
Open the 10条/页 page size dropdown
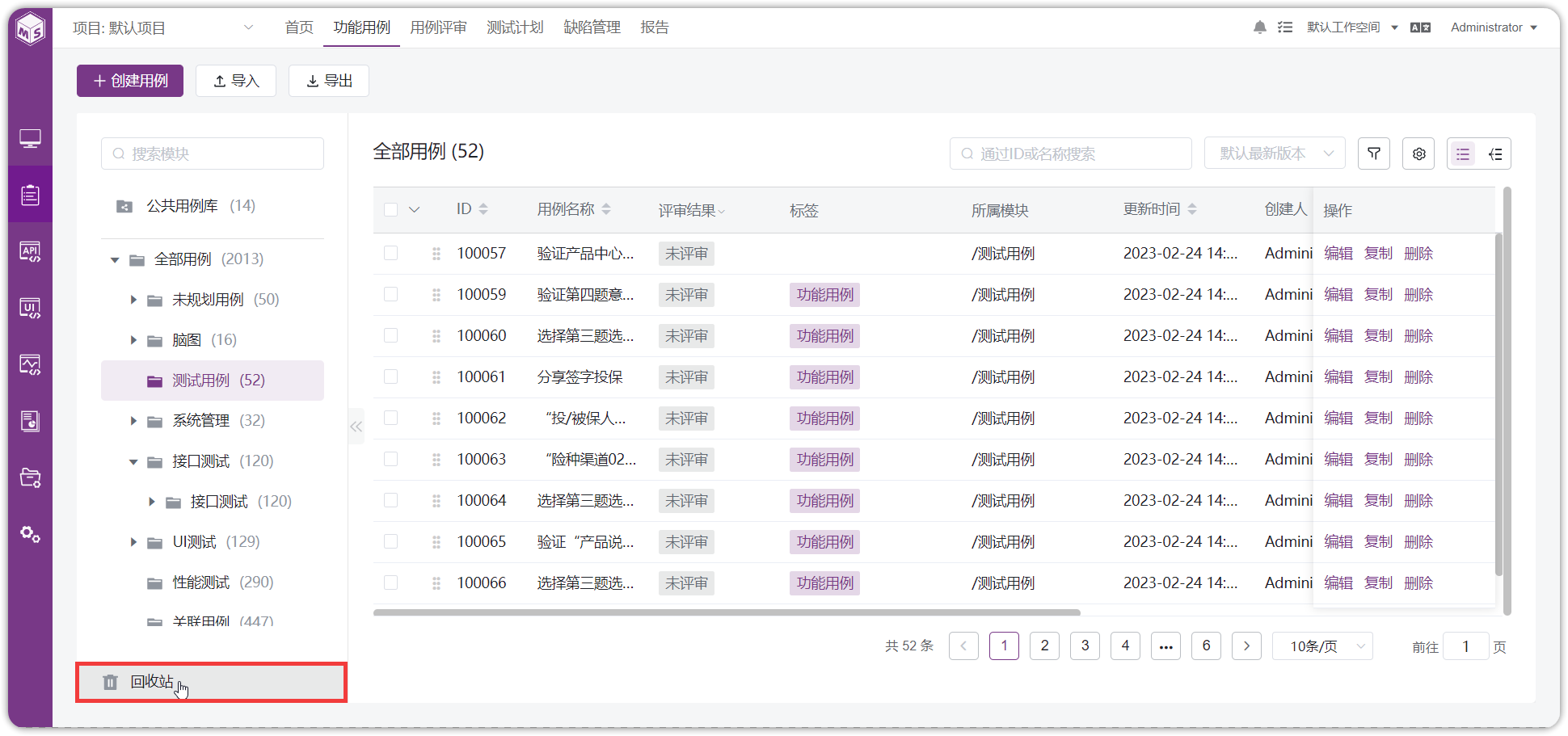click(x=1322, y=646)
